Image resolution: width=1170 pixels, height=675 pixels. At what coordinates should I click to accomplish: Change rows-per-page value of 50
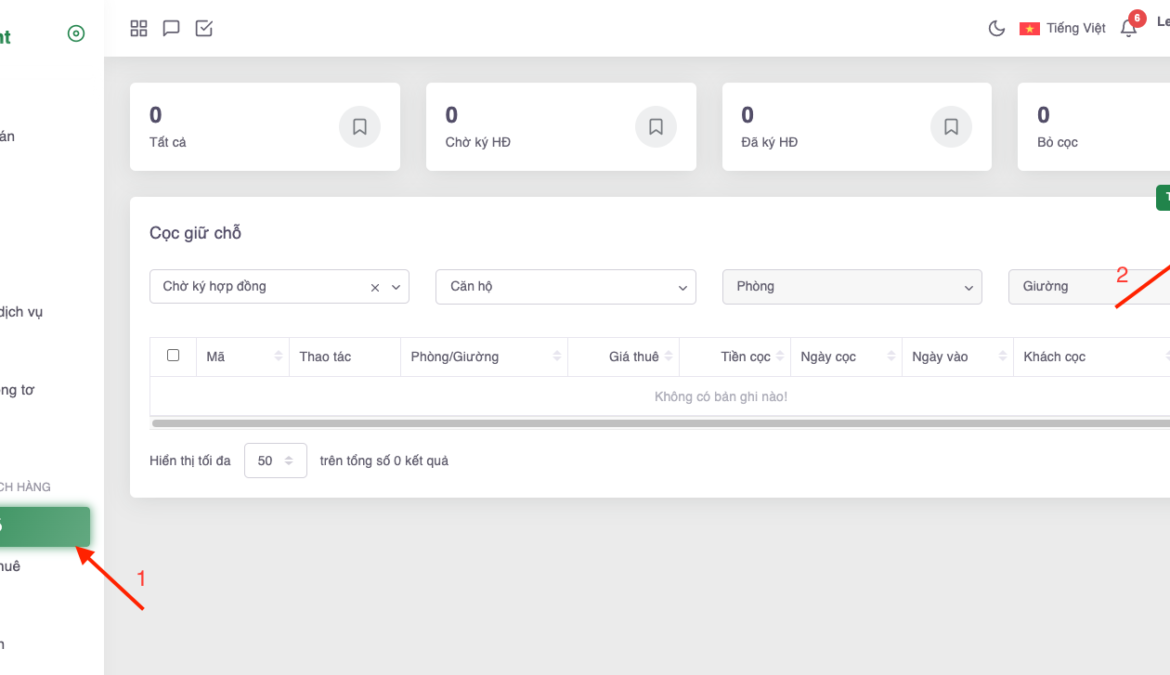coord(275,461)
